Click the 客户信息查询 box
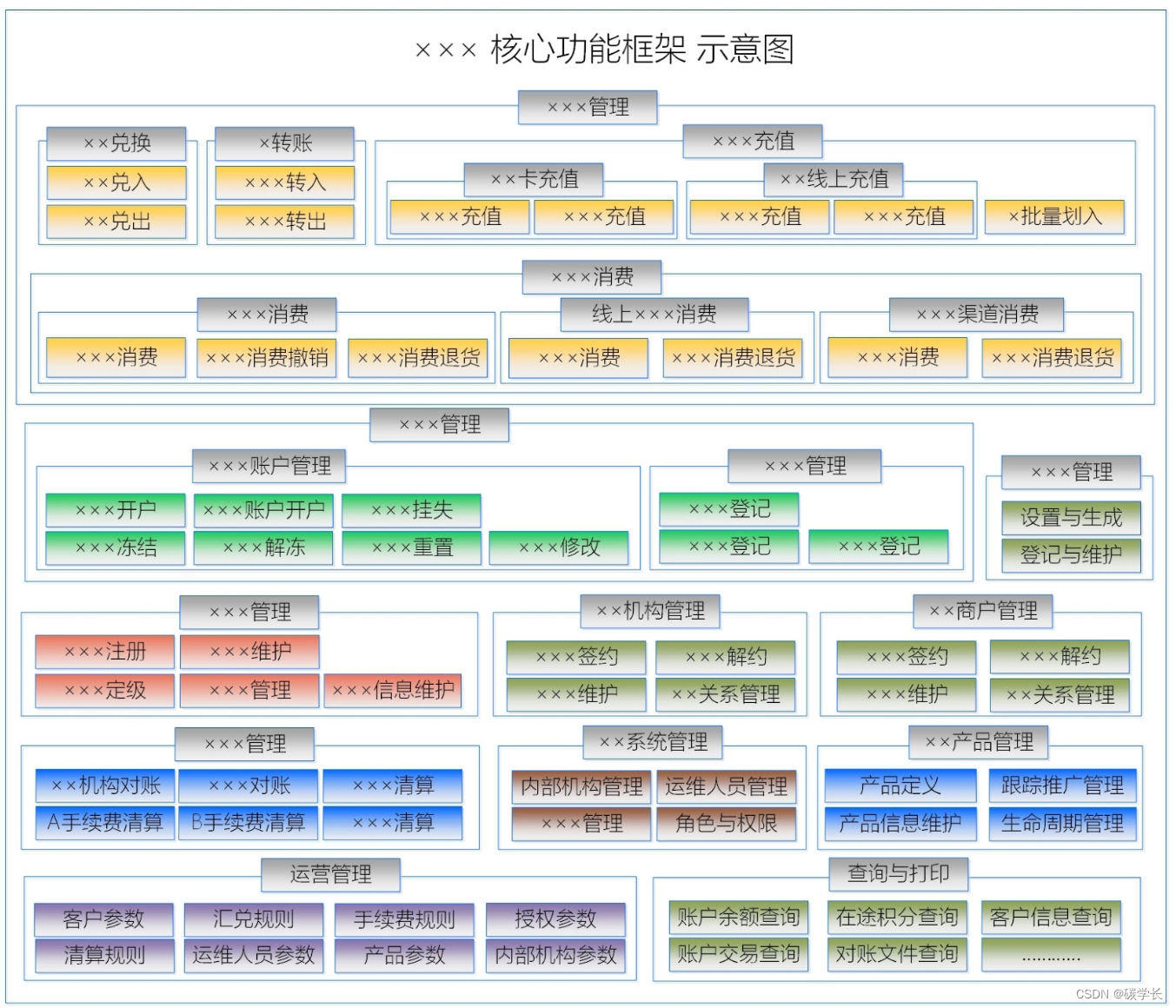 click(x=1051, y=918)
